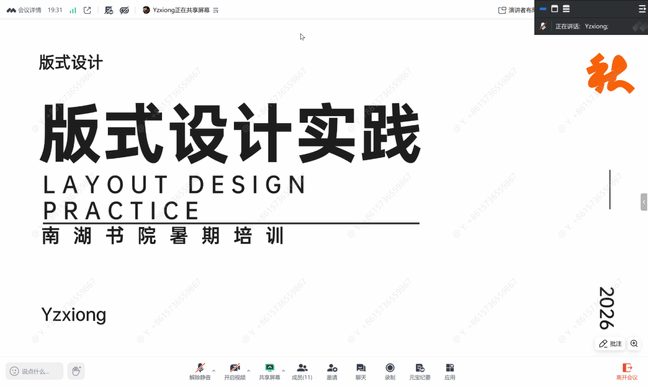The image size is (648, 386).
Task: Select the minimized bar view in floating panel
Action: (543, 9)
